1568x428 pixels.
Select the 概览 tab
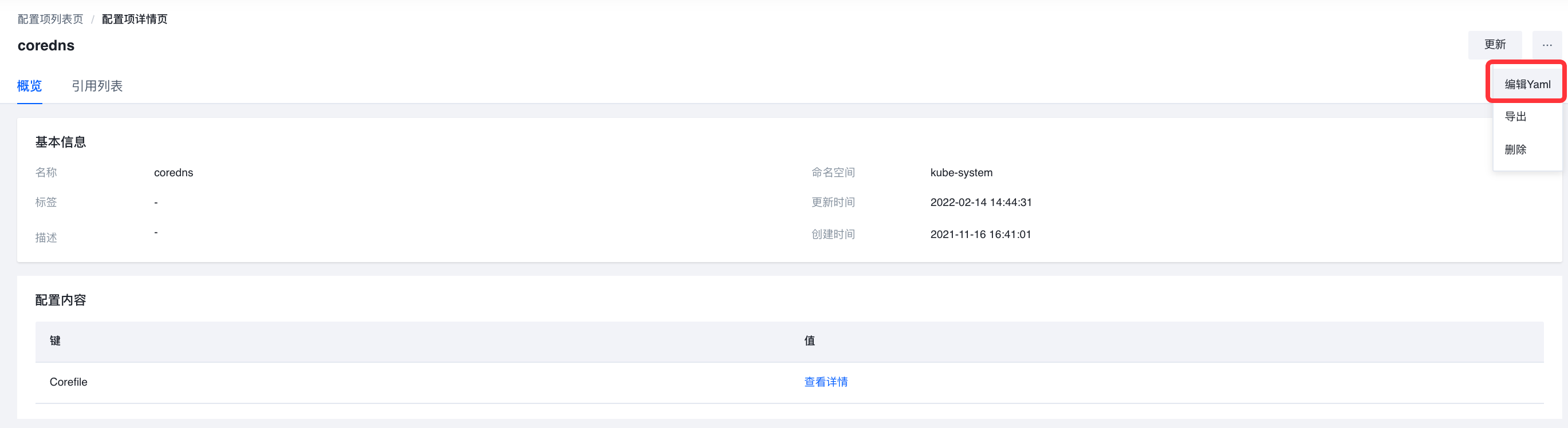[29, 86]
